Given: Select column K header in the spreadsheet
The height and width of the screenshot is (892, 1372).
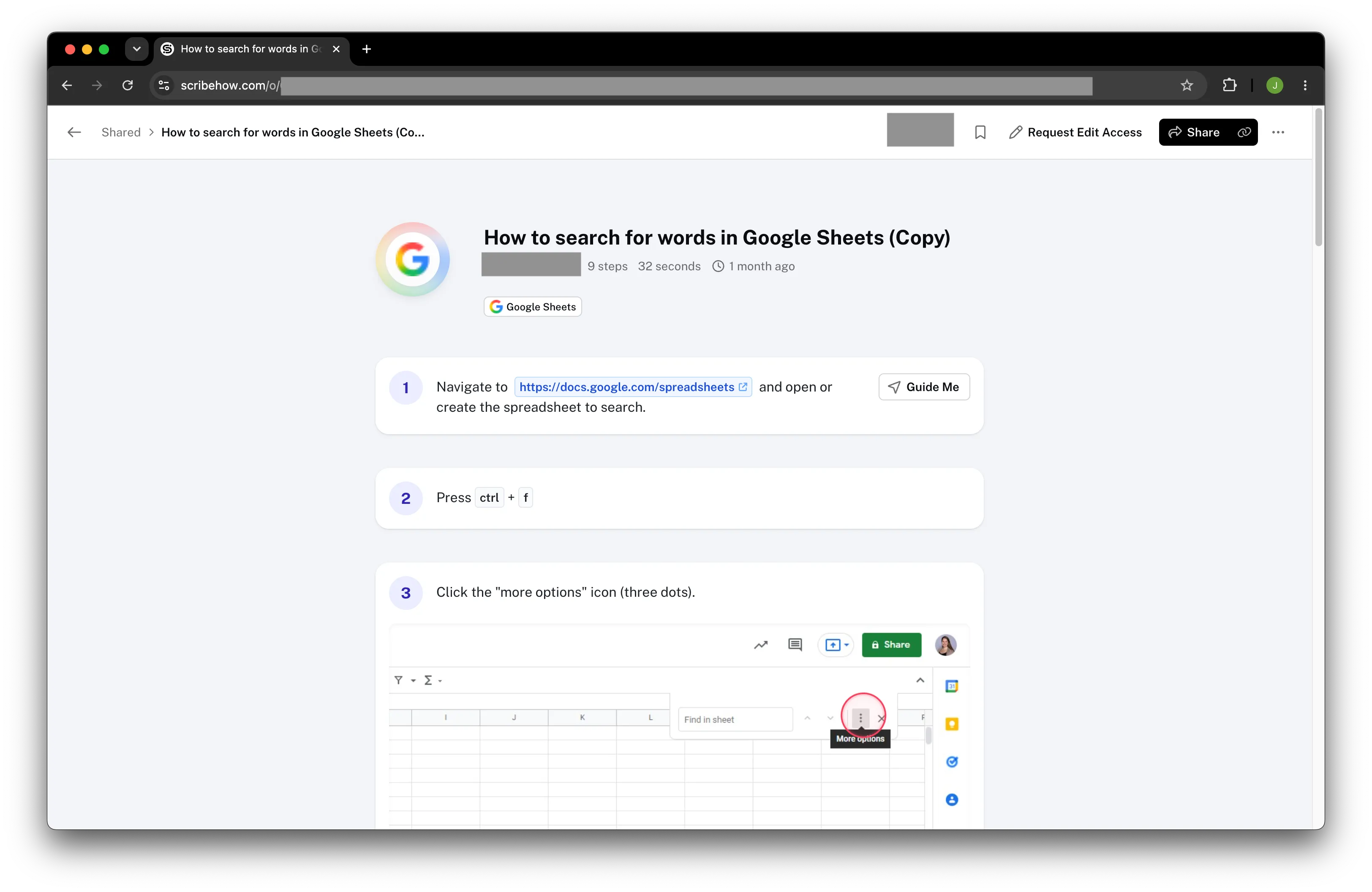Looking at the screenshot, I should pyautogui.click(x=582, y=718).
